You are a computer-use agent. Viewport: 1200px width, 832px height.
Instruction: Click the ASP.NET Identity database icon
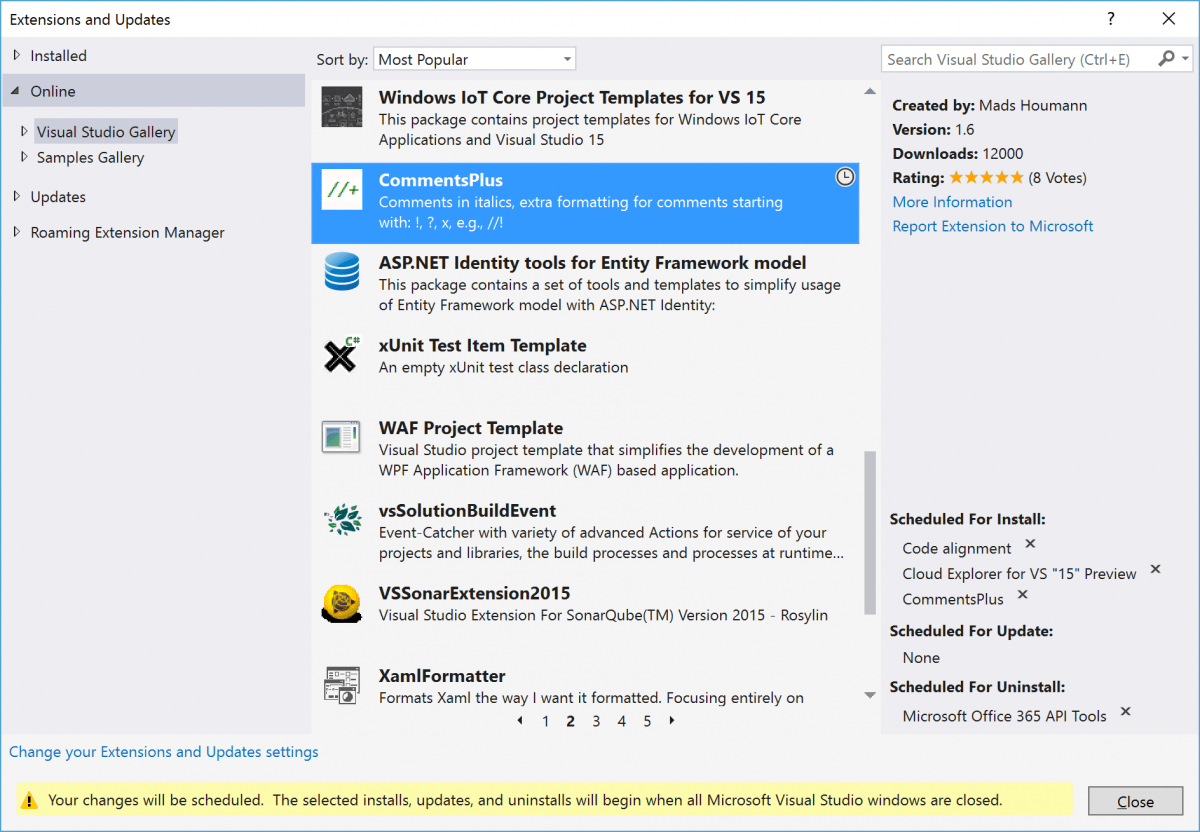341,272
